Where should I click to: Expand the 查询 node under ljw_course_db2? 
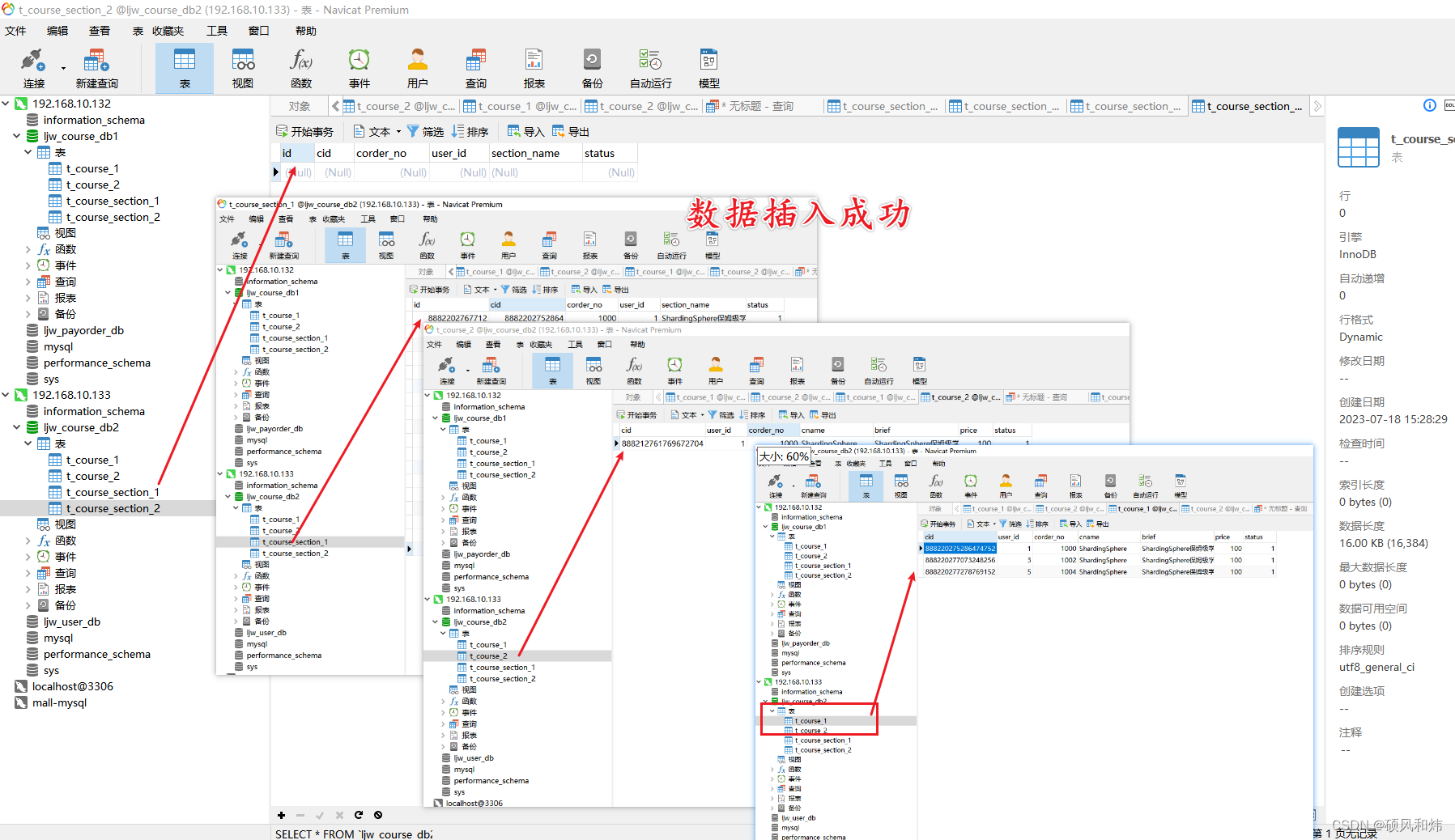click(x=28, y=573)
